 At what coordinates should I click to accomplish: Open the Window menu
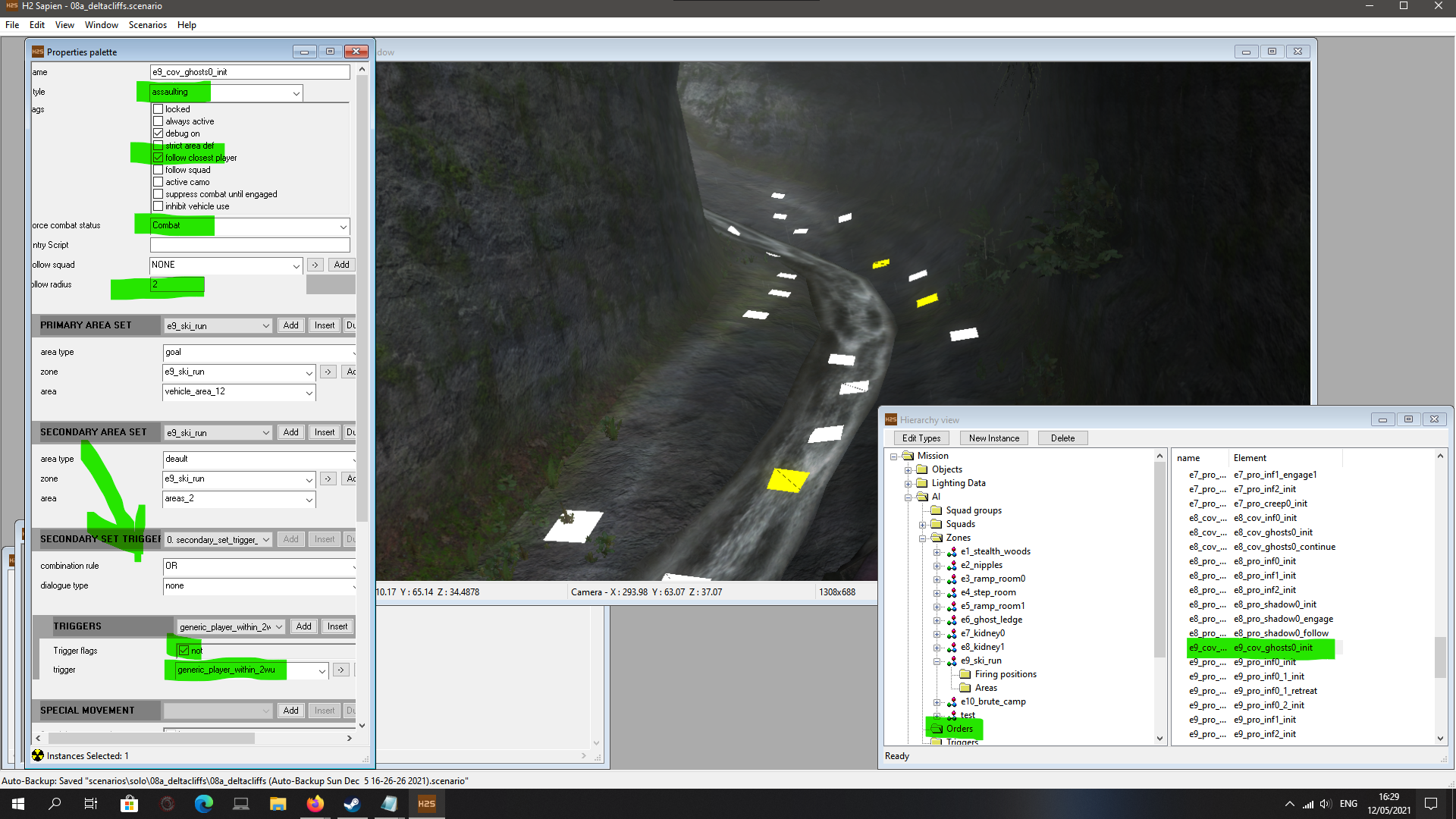click(x=101, y=25)
